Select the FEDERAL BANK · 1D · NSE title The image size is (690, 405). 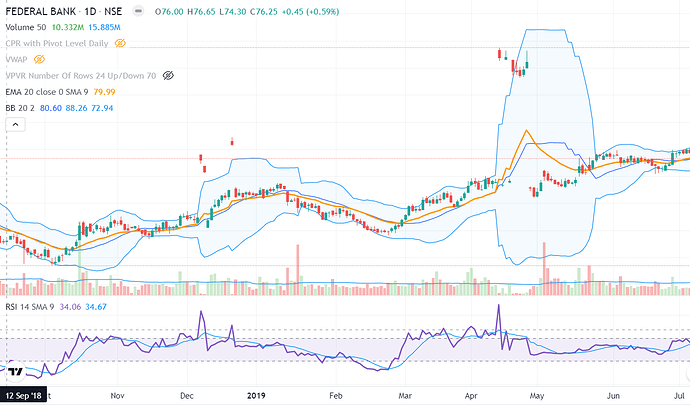[64, 11]
